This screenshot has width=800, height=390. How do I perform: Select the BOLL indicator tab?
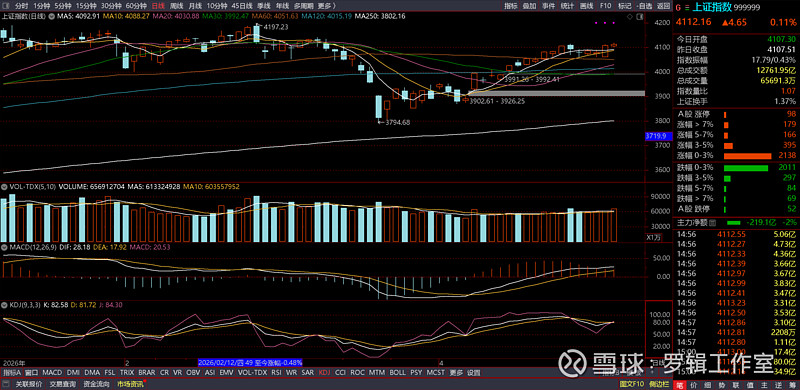pyautogui.click(x=397, y=373)
